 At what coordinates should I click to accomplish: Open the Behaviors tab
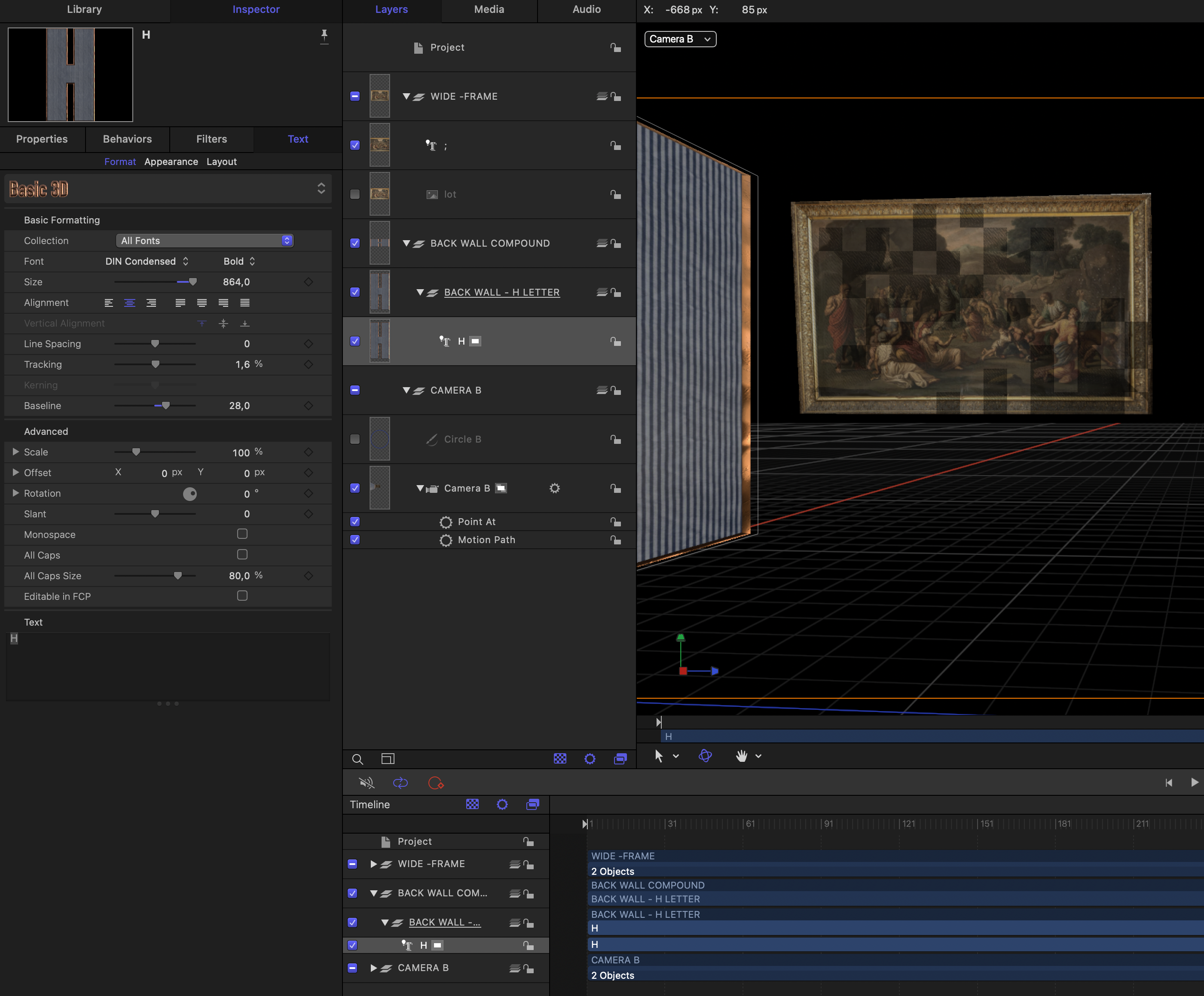(x=127, y=139)
